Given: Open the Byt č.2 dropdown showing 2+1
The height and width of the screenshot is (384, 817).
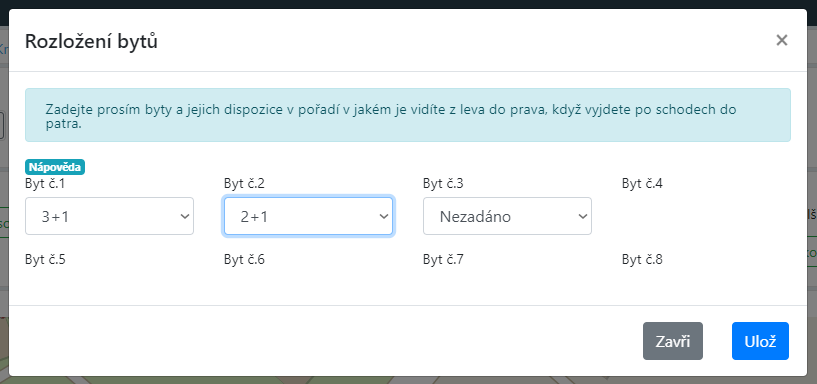Looking at the screenshot, I should [x=308, y=216].
